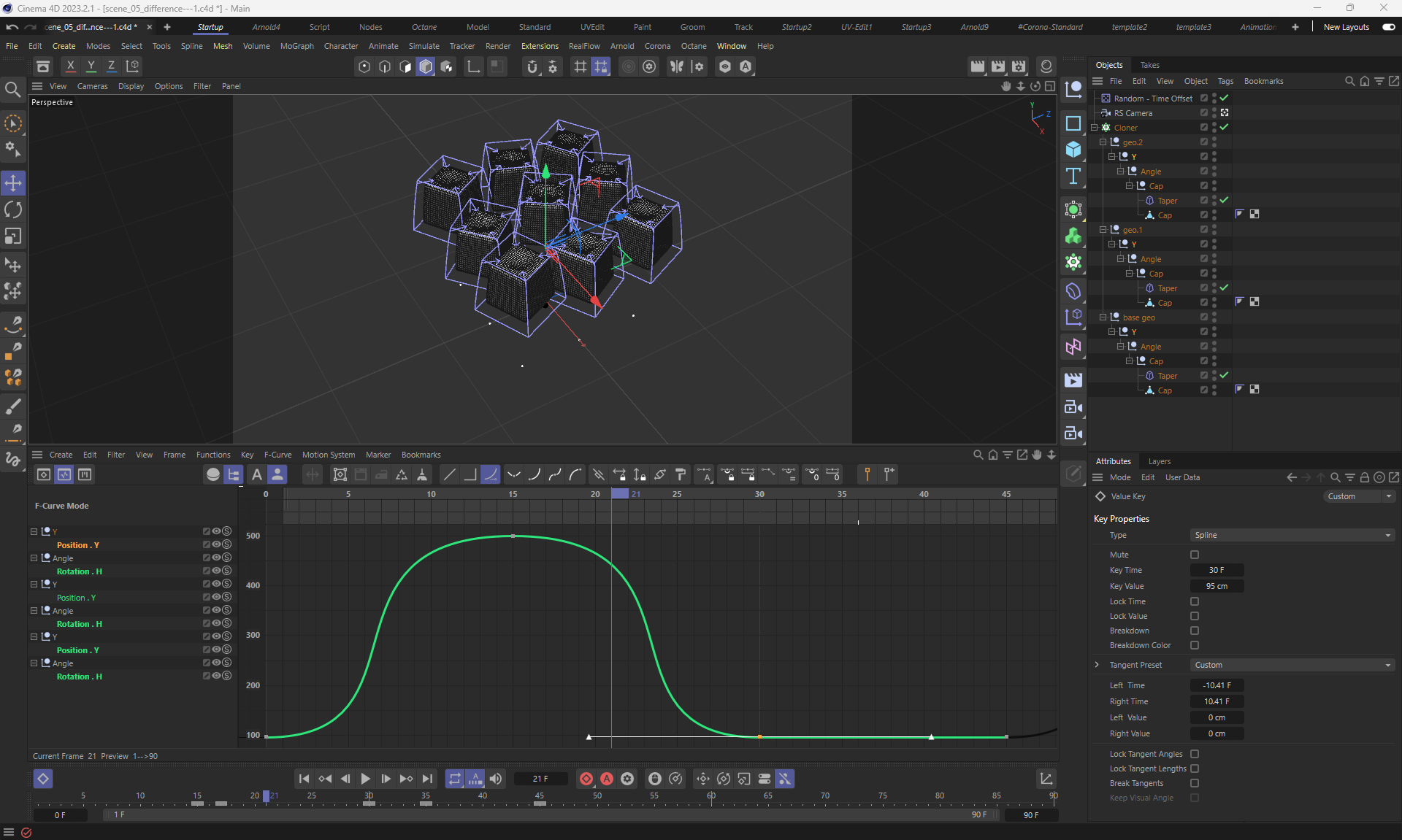The image size is (1402, 840).
Task: Open the Tangent Preset Custom dropdown
Action: point(1292,665)
